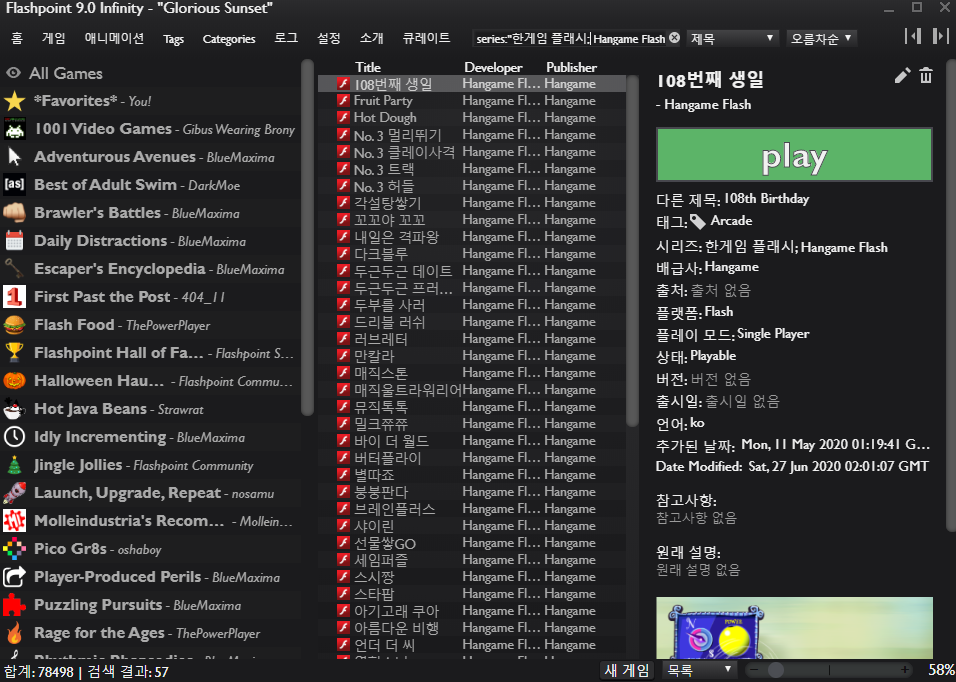Click the Player-Produced Perils share icon
The image size is (956, 682).
tap(15, 577)
